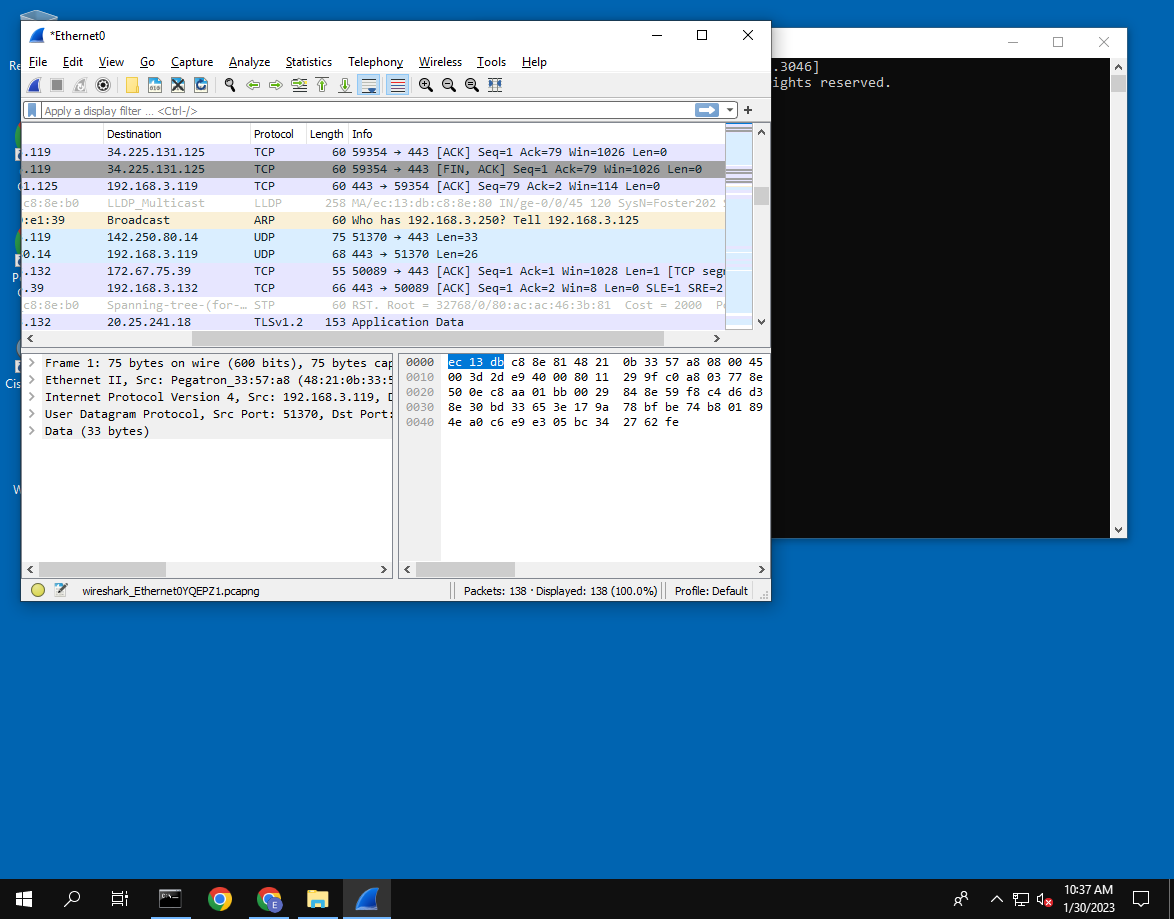The width and height of the screenshot is (1174, 919).
Task: Open the File menu
Action: pos(37,62)
